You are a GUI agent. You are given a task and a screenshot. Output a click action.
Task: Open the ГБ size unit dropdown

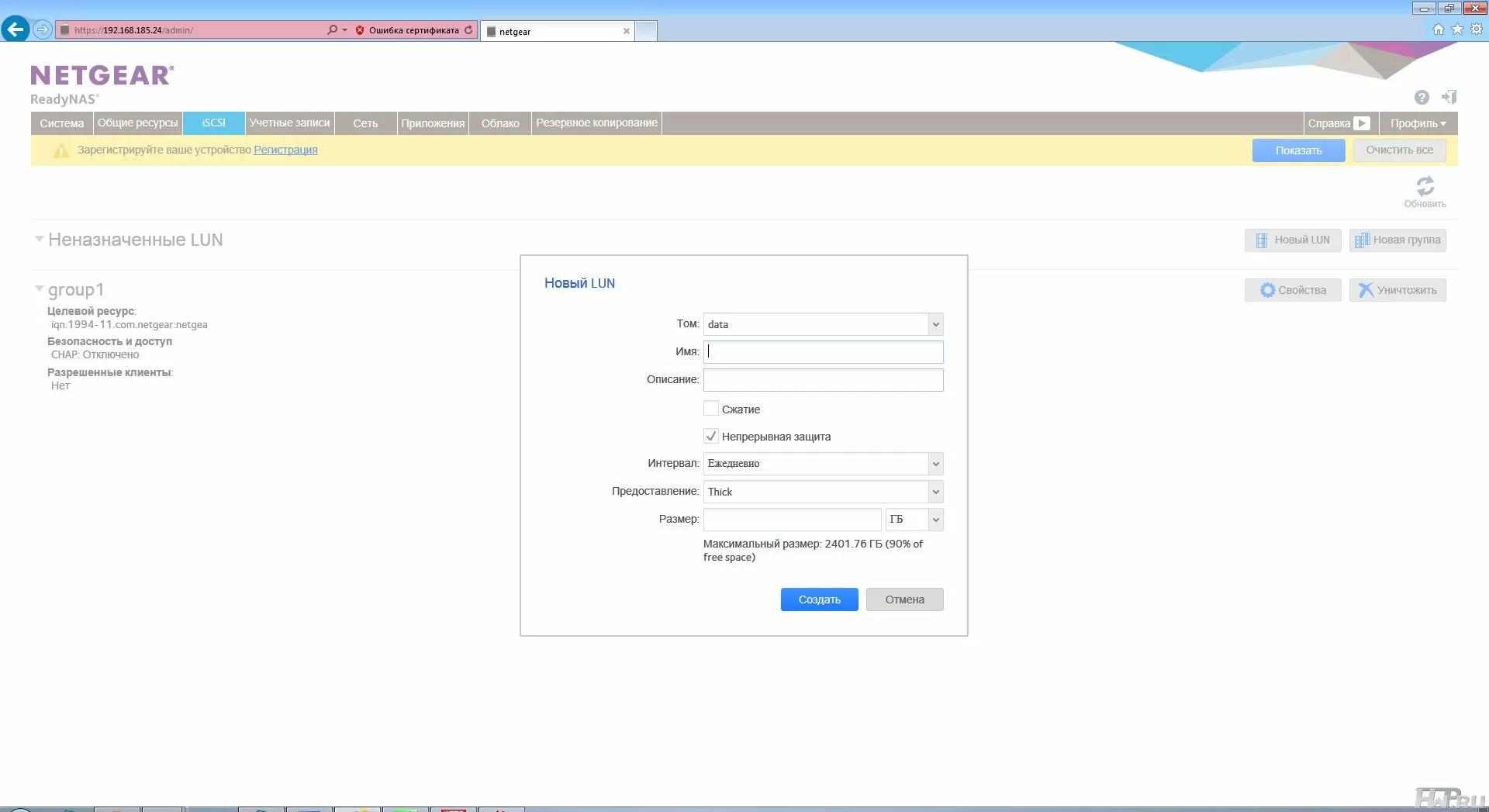[935, 520]
